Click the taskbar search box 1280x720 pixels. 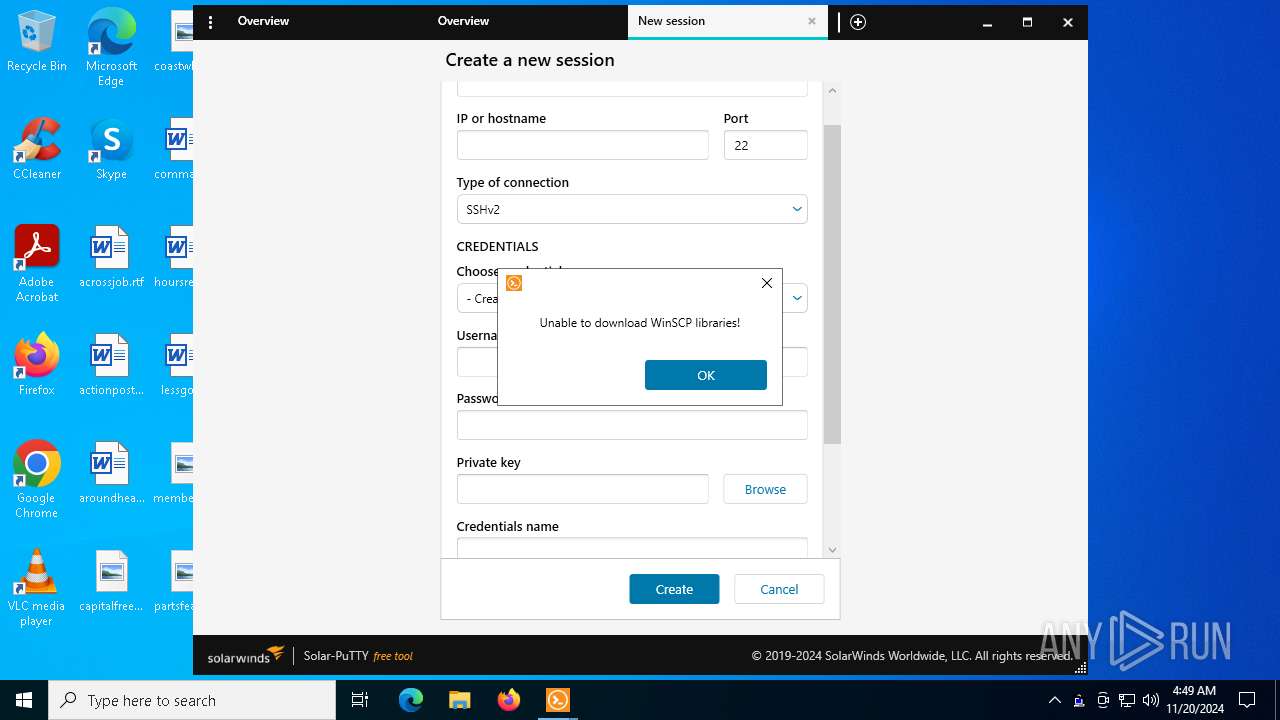click(x=192, y=700)
